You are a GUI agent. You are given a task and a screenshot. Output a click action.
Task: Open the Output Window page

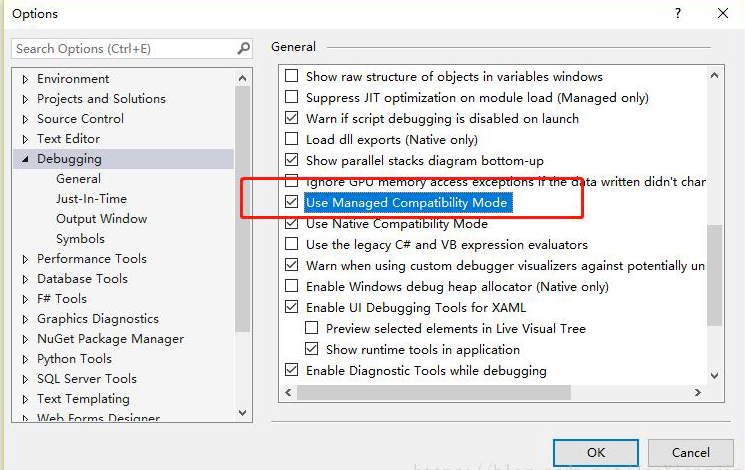(x=102, y=219)
